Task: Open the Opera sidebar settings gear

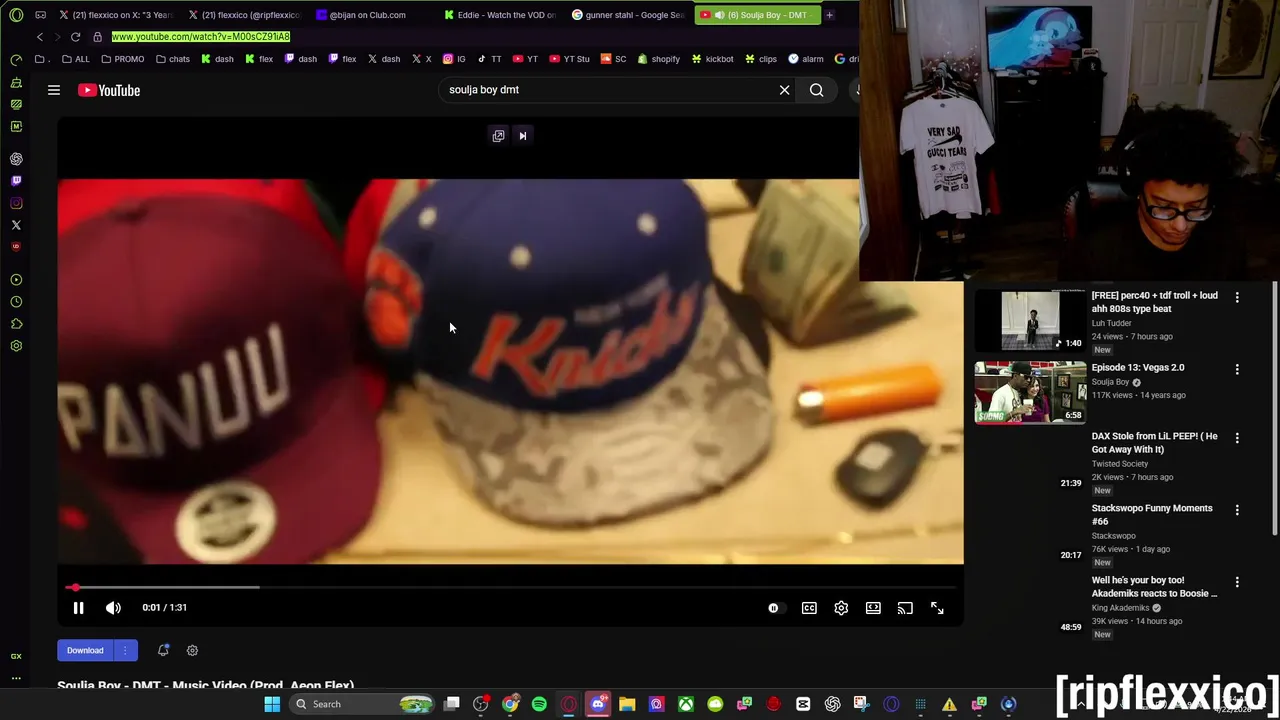Action: 16,346
